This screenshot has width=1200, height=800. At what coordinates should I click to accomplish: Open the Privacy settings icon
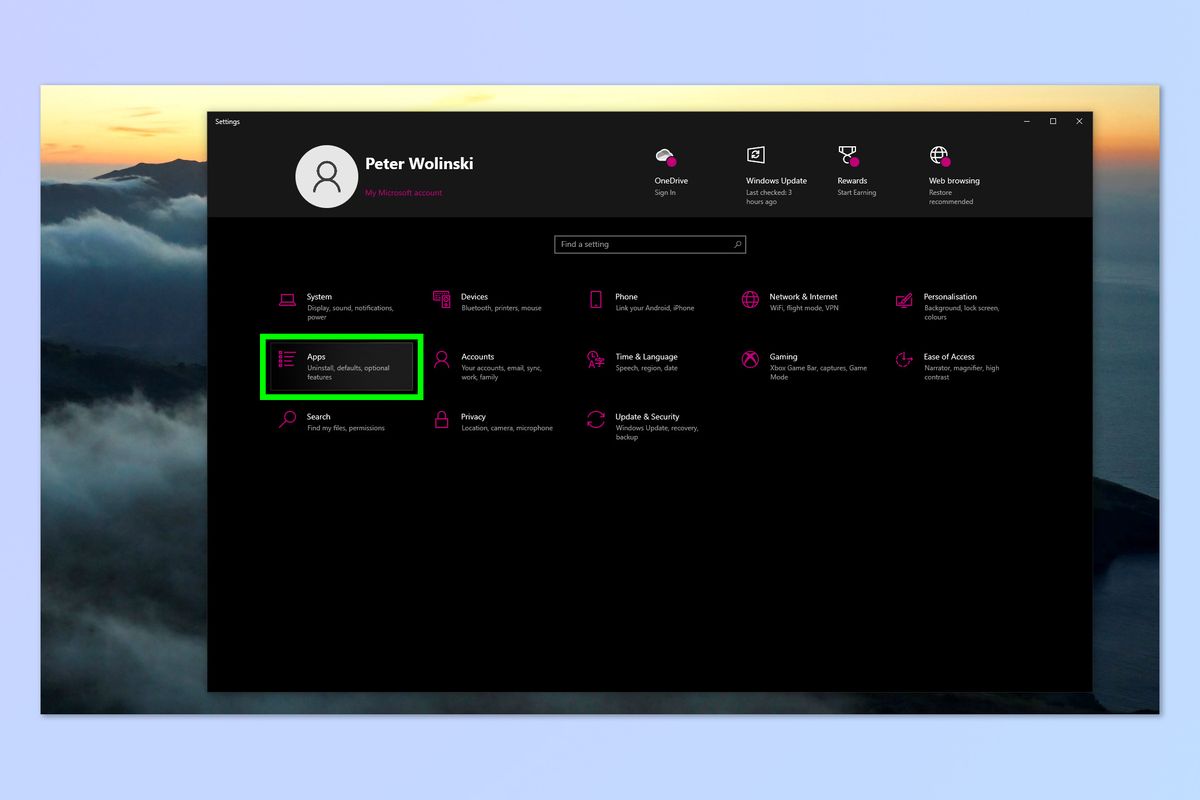click(441, 421)
